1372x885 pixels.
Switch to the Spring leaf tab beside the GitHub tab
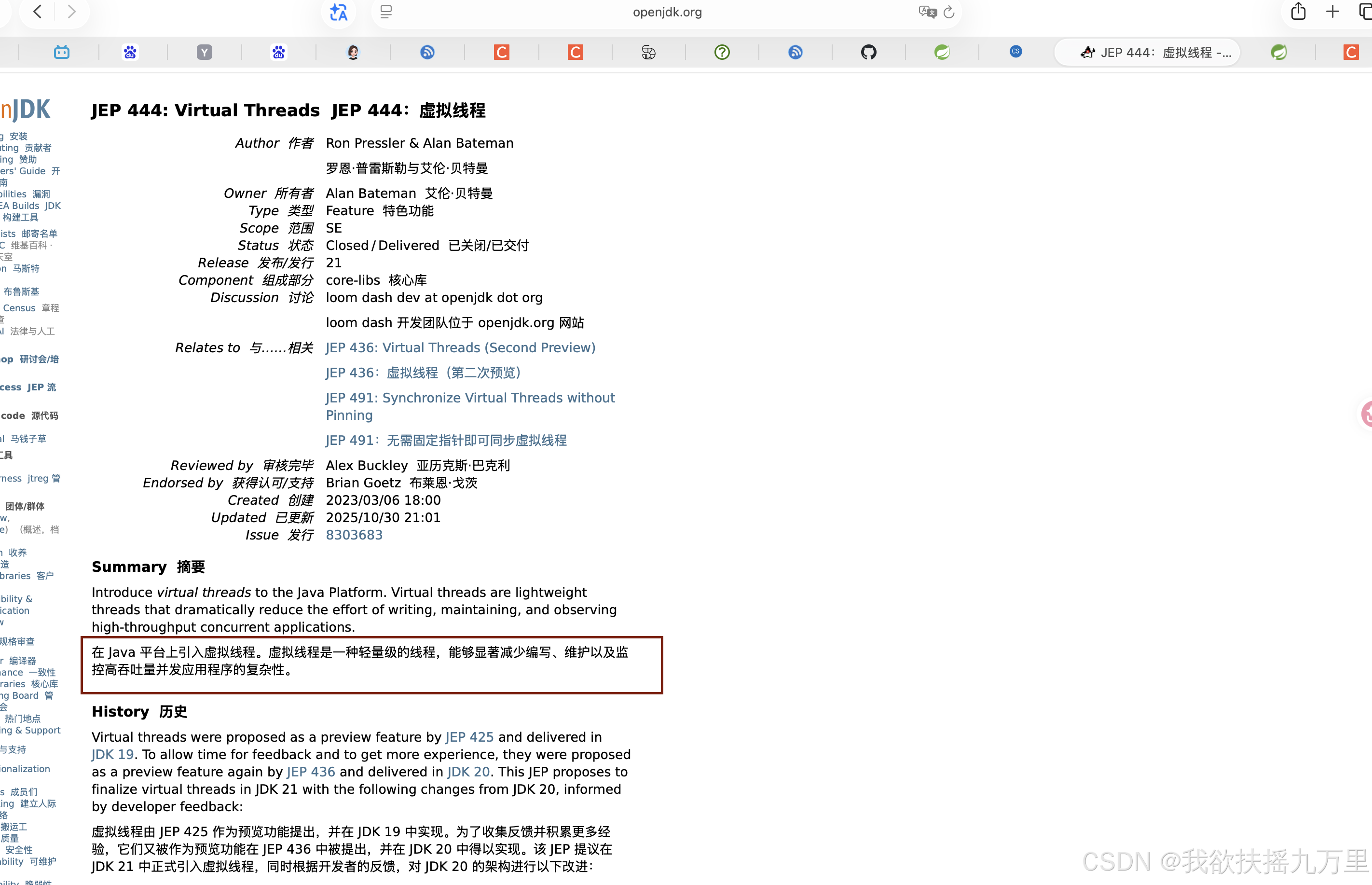(x=942, y=52)
